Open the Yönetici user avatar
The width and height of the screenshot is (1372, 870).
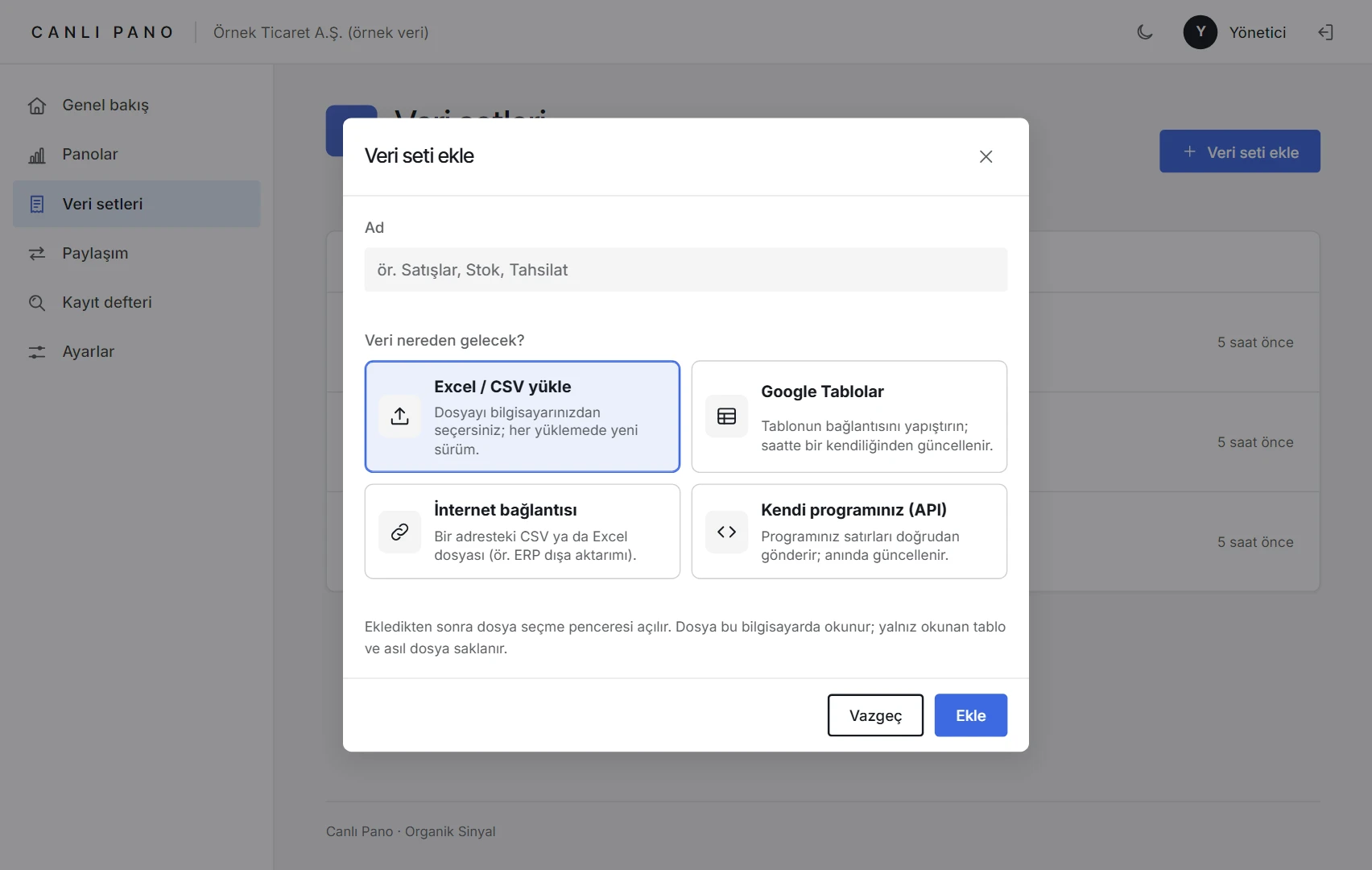pyautogui.click(x=1200, y=32)
